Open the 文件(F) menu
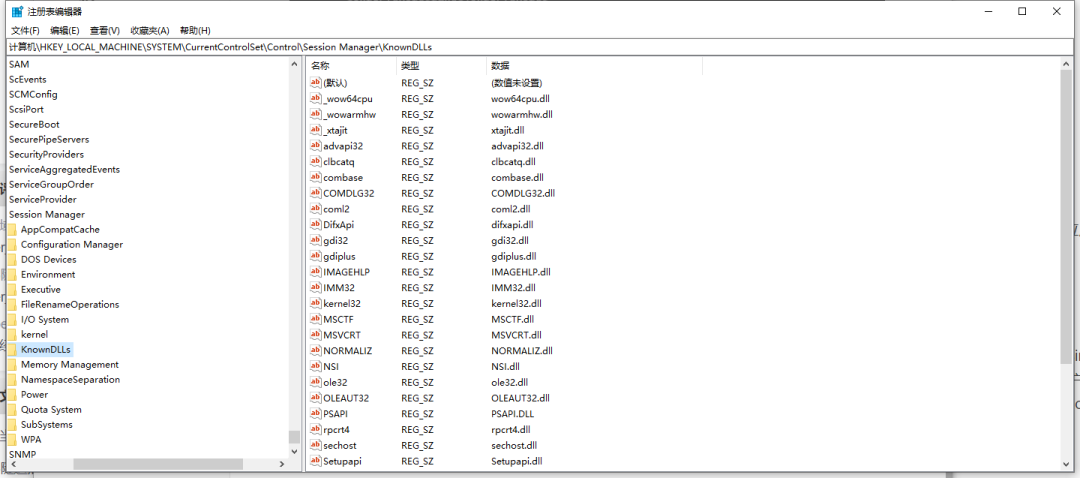The image size is (1080, 478). click(25, 30)
